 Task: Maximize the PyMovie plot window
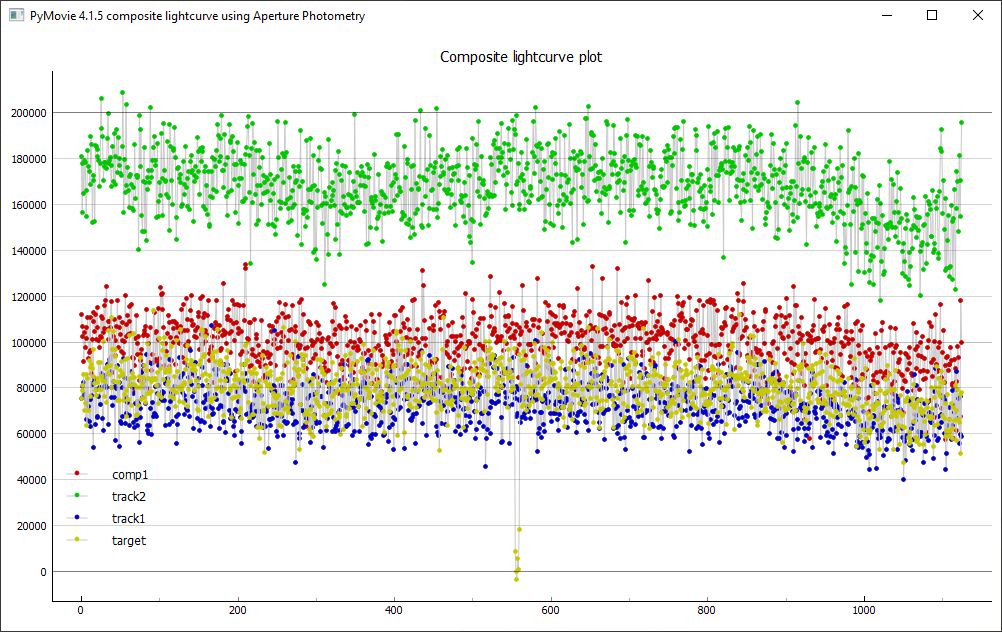point(932,16)
